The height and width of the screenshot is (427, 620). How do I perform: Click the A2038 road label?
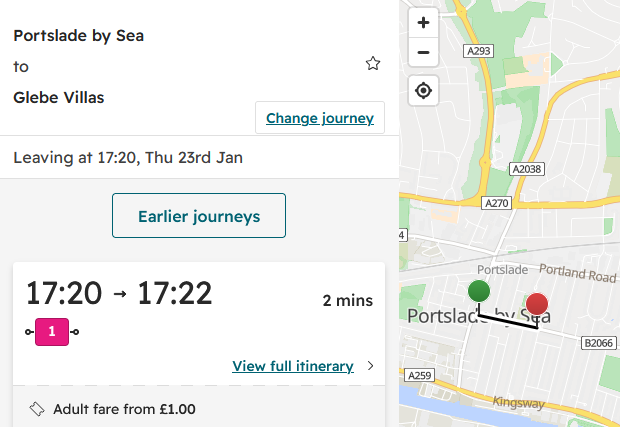pos(527,169)
